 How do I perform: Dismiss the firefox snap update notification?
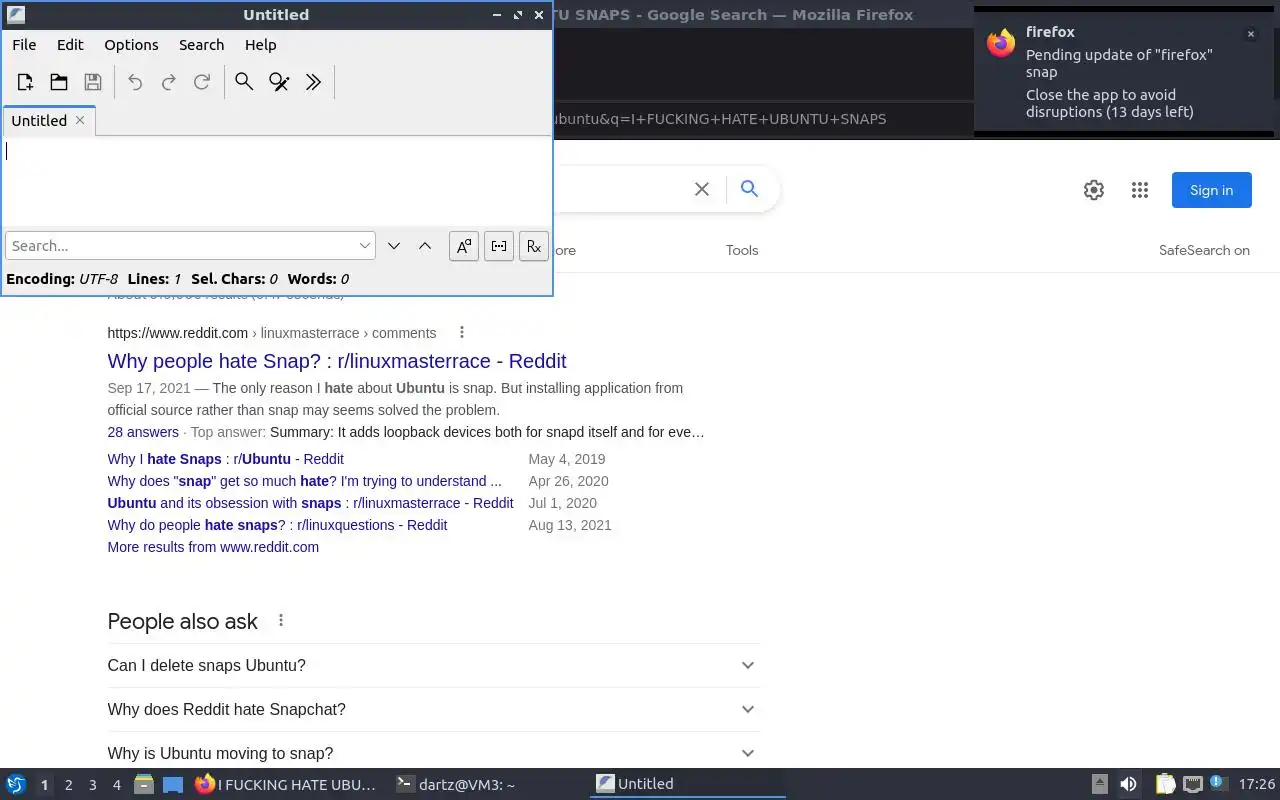1250,34
